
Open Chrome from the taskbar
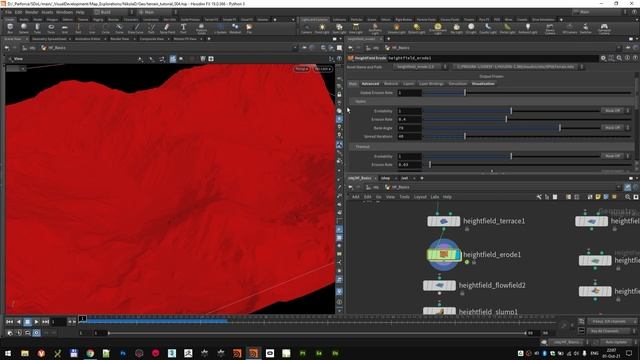pyautogui.click(x=90, y=353)
